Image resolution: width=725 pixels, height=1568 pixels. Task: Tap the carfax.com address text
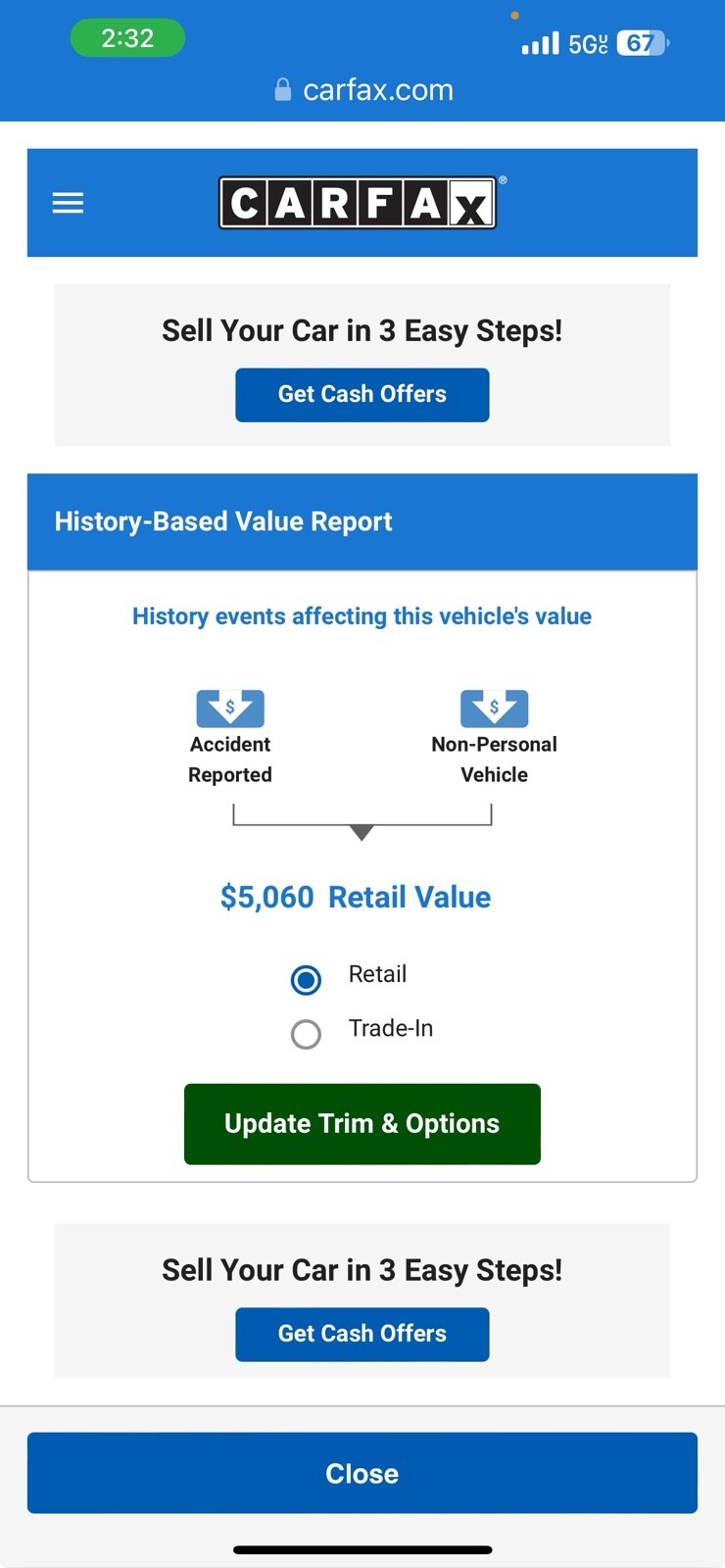378,90
